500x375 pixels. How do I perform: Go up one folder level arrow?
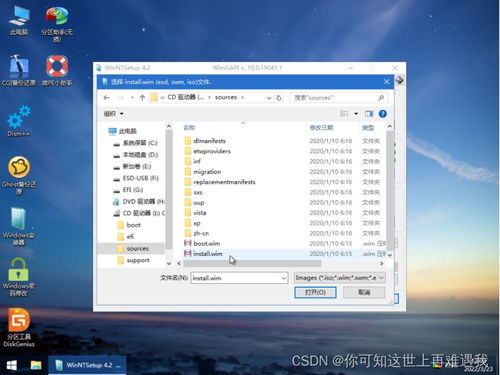pos(142,98)
